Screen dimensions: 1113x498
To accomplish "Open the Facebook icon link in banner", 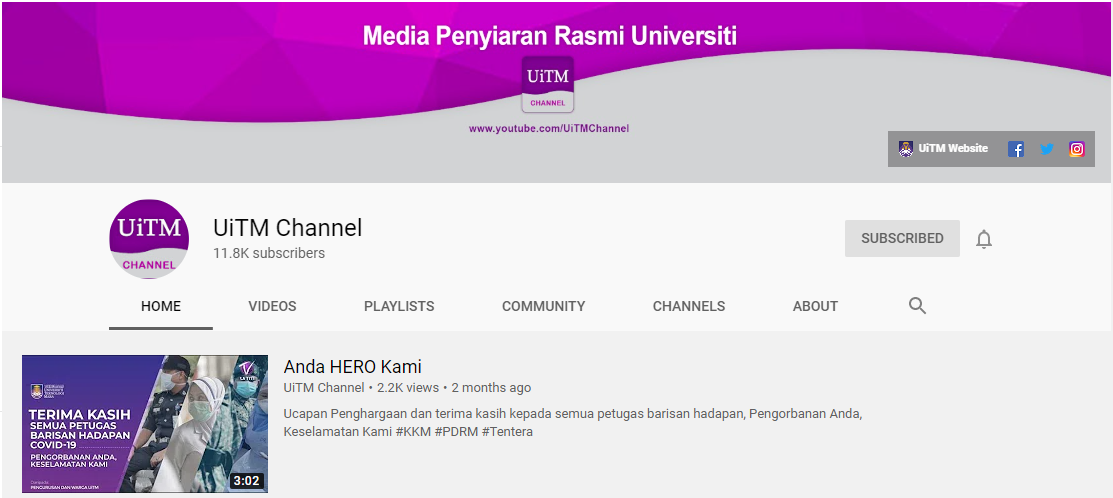I will (x=1016, y=149).
